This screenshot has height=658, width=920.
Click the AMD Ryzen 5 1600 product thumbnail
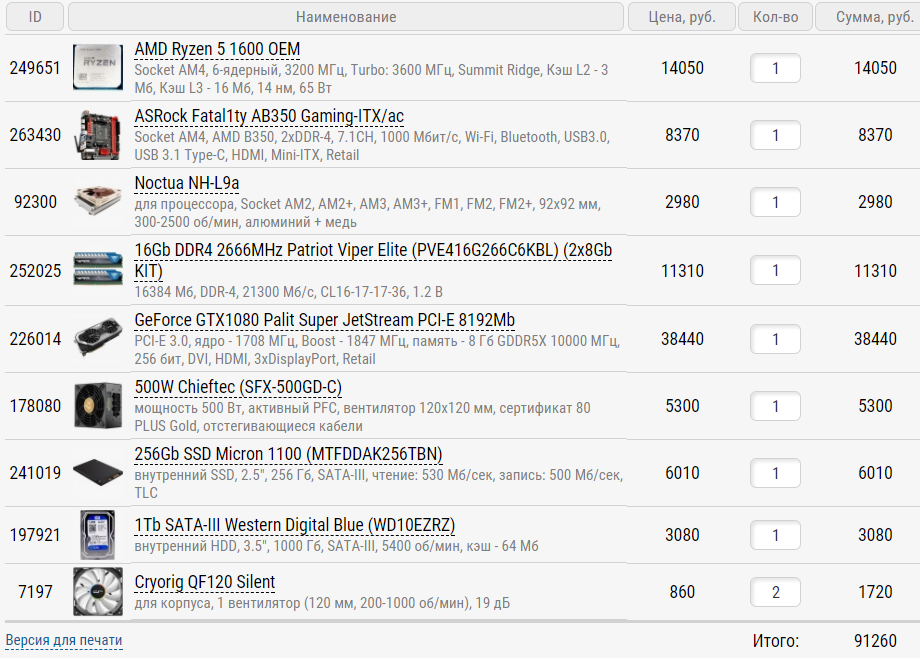(98, 68)
